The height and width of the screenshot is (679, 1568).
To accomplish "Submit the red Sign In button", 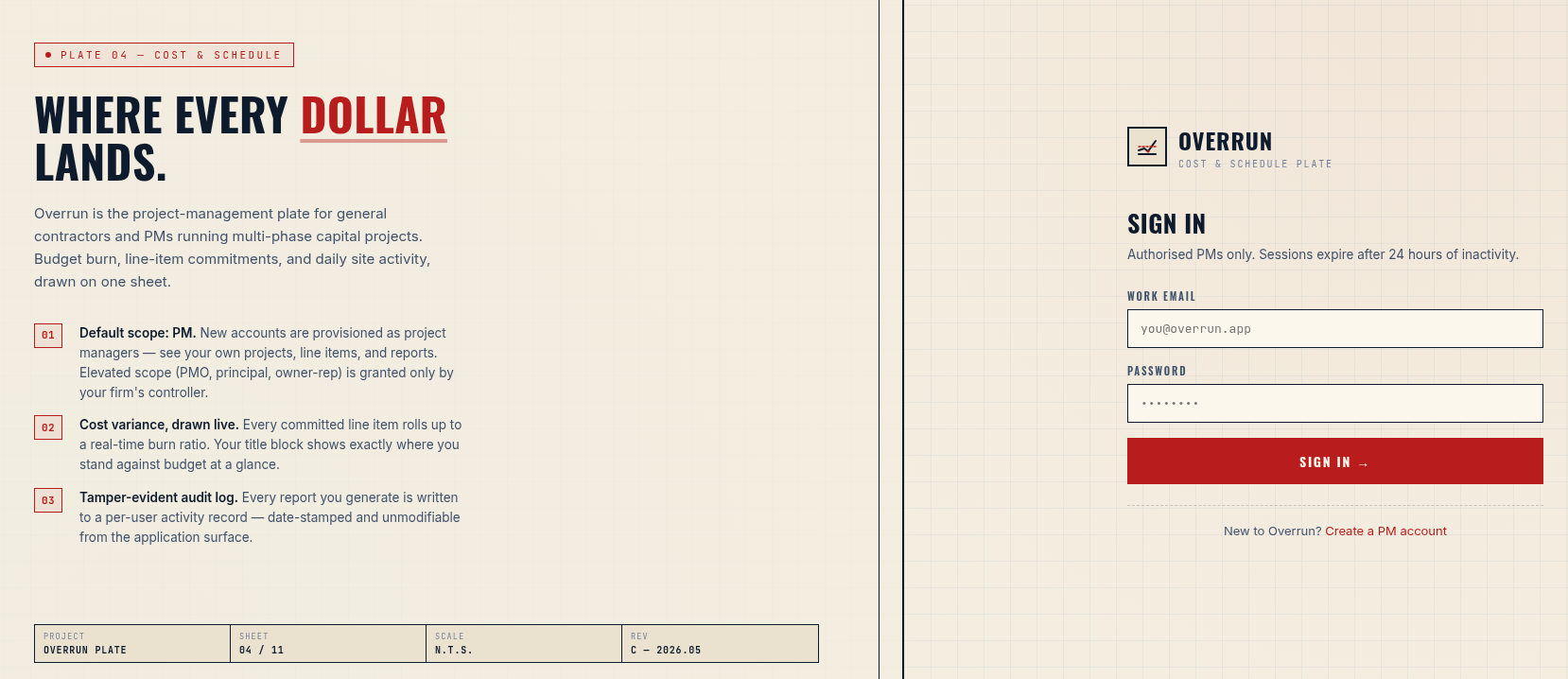I will (x=1334, y=461).
